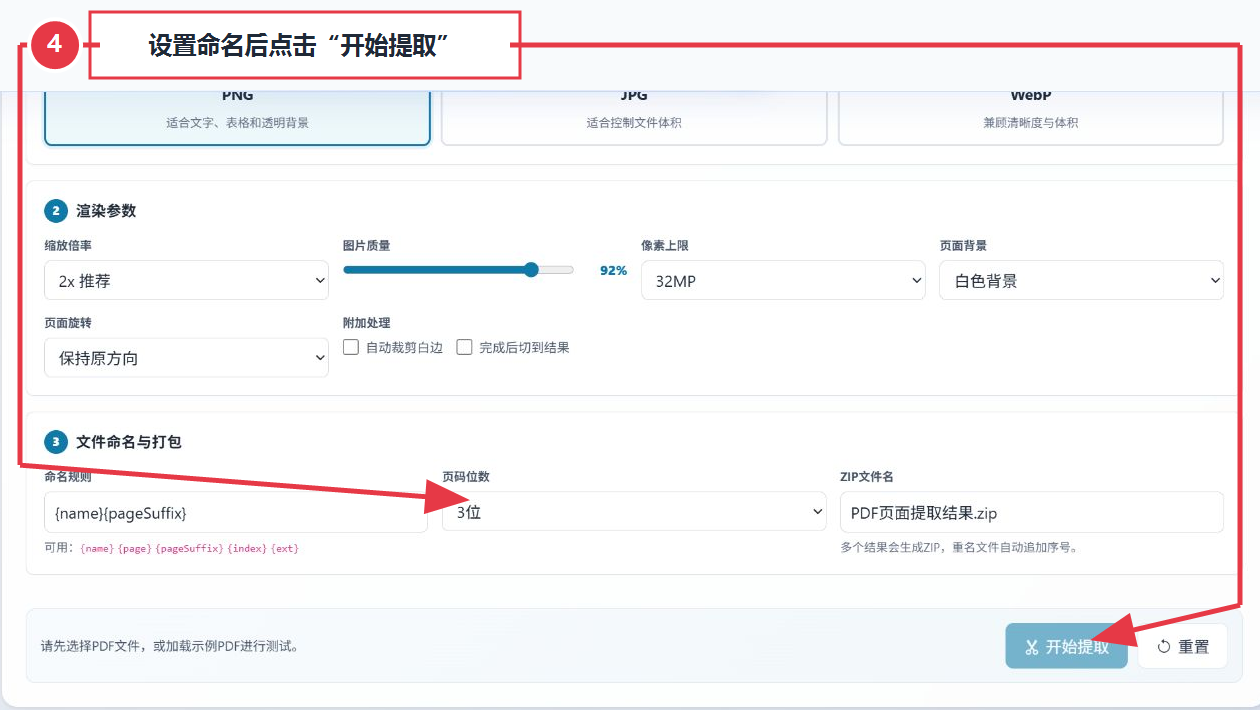The width and height of the screenshot is (1260, 710).
Task: Click the 文件命名与打包 section heading
Action: coord(129,442)
